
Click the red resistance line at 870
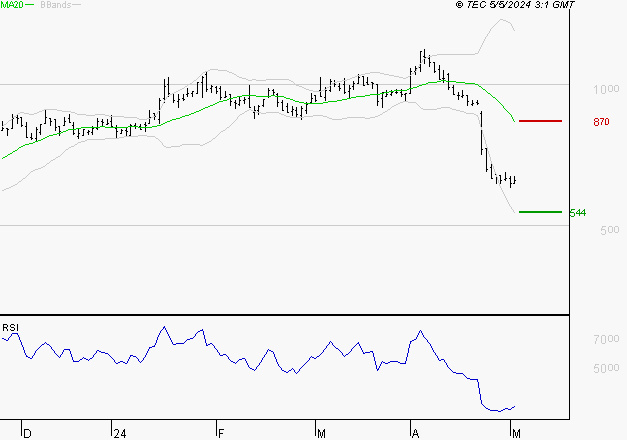click(540, 121)
